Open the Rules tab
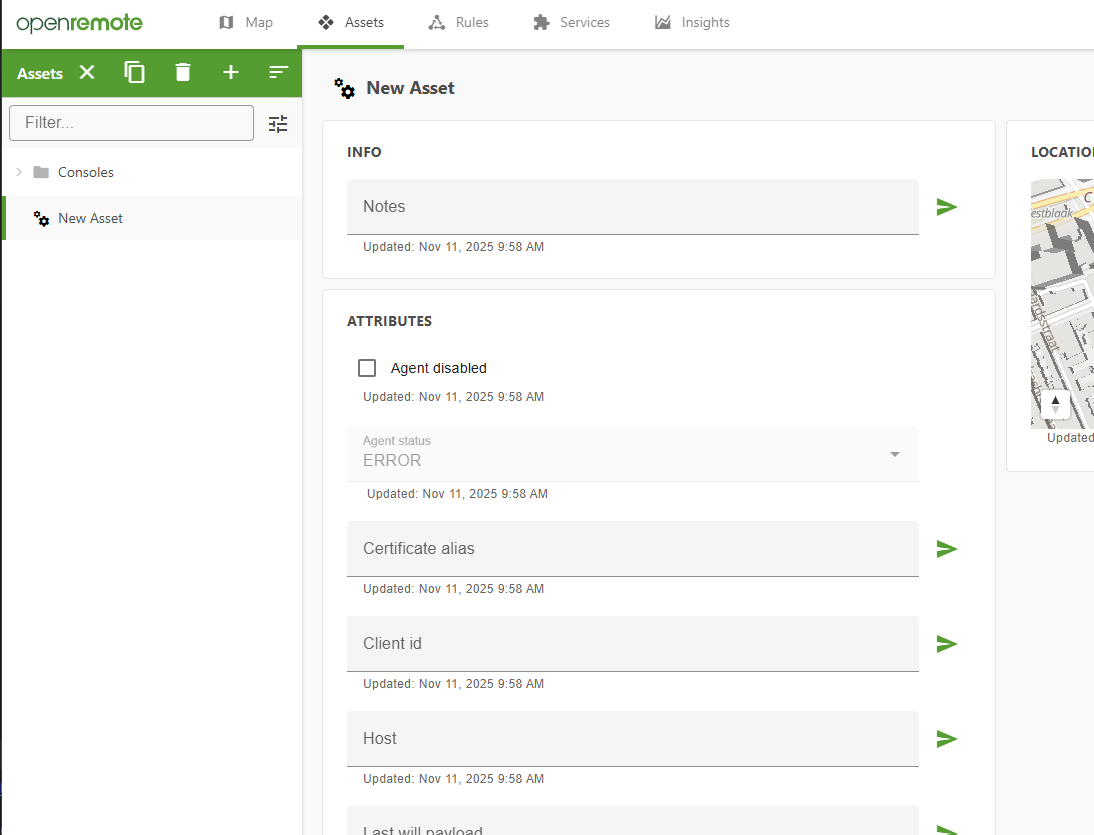The height and width of the screenshot is (835, 1094). pos(458,22)
